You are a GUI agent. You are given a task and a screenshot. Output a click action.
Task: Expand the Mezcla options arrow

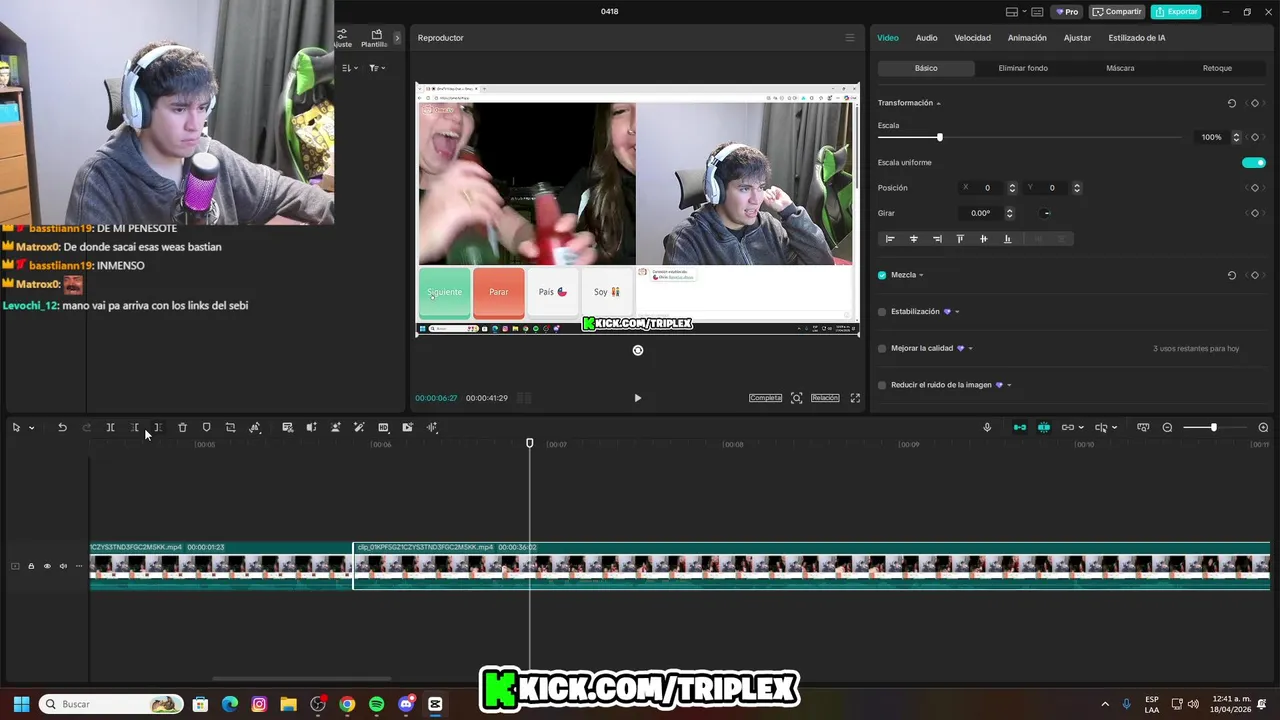tap(921, 275)
